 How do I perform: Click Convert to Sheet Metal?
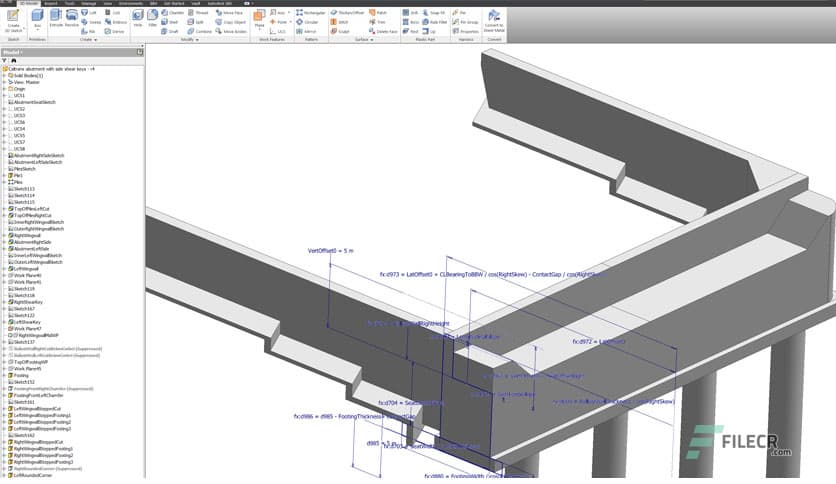tap(494, 21)
